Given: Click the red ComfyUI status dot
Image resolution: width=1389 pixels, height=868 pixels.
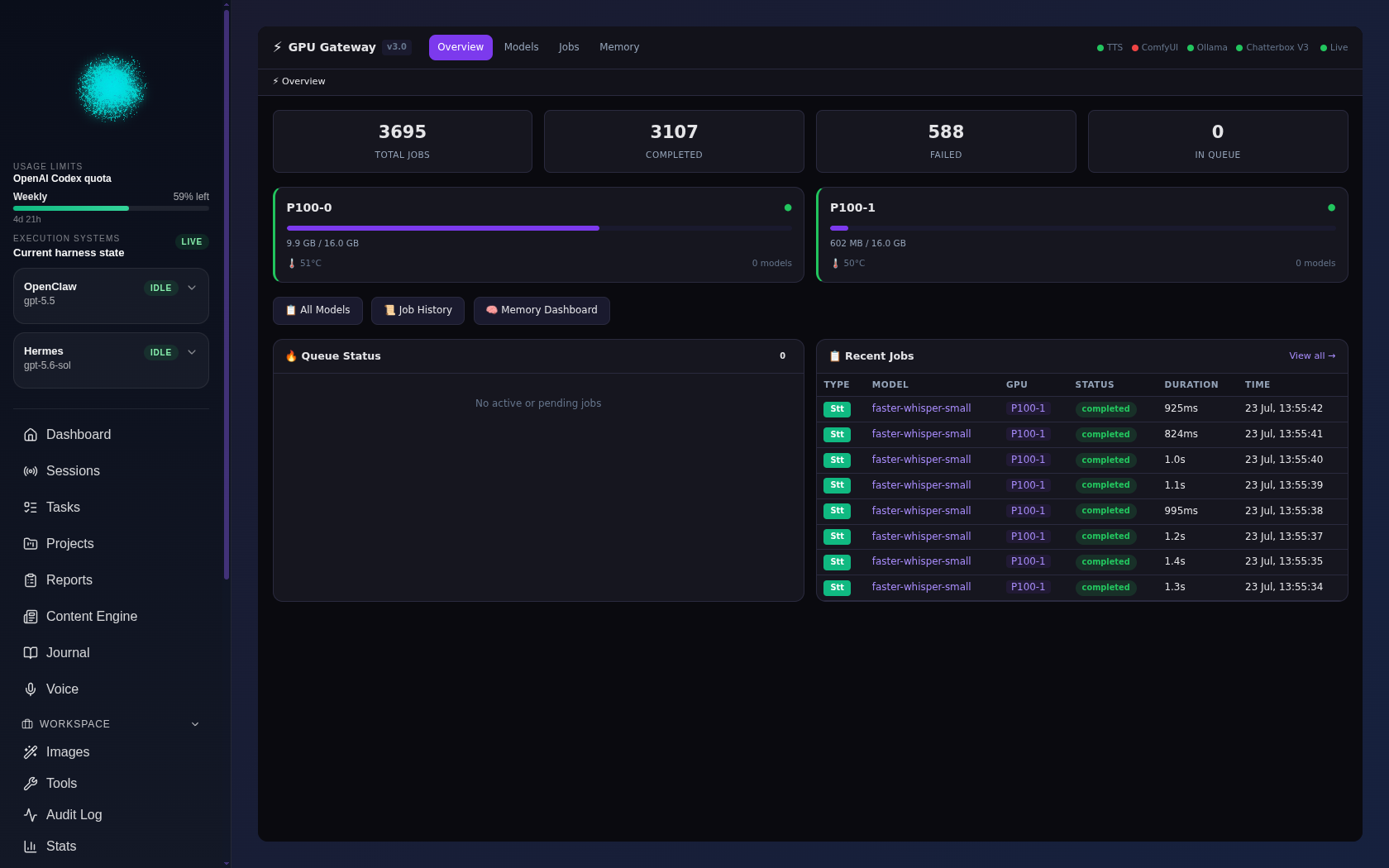Looking at the screenshot, I should [x=1135, y=48].
